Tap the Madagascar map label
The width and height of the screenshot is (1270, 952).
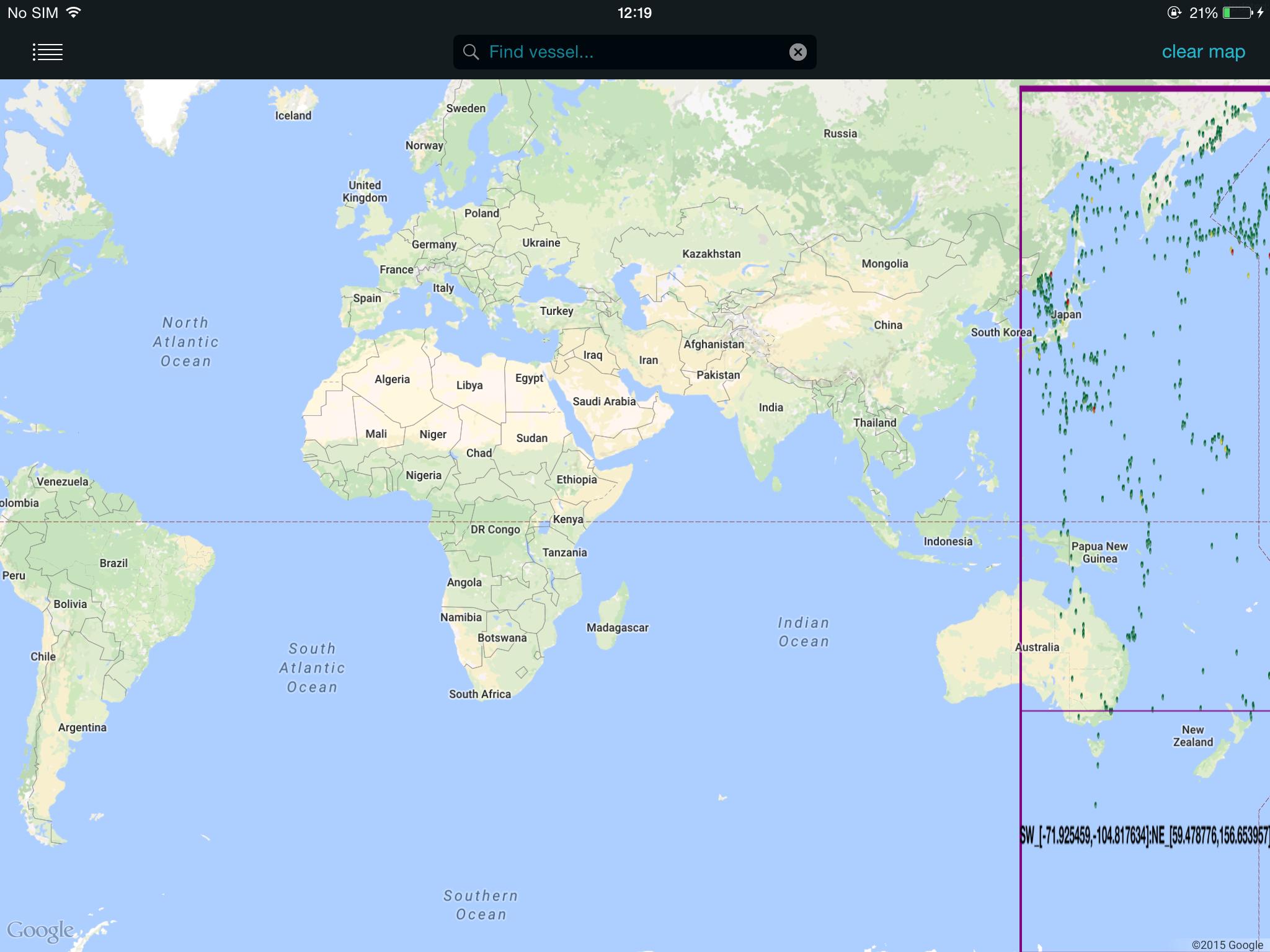[618, 627]
